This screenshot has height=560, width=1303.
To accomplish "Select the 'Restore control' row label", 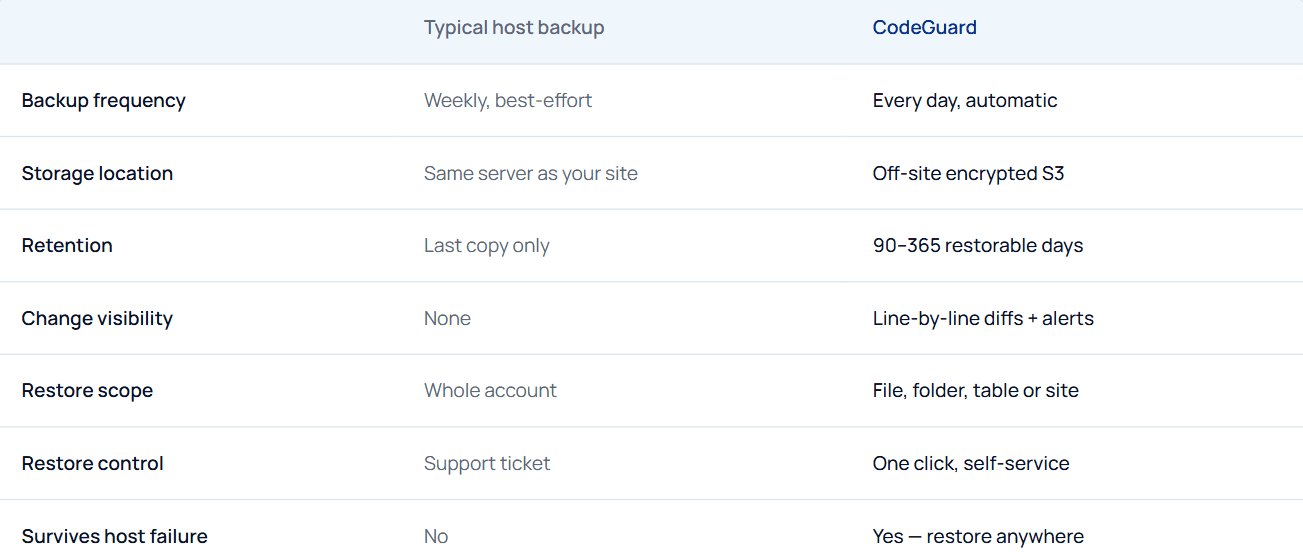I will [93, 464].
